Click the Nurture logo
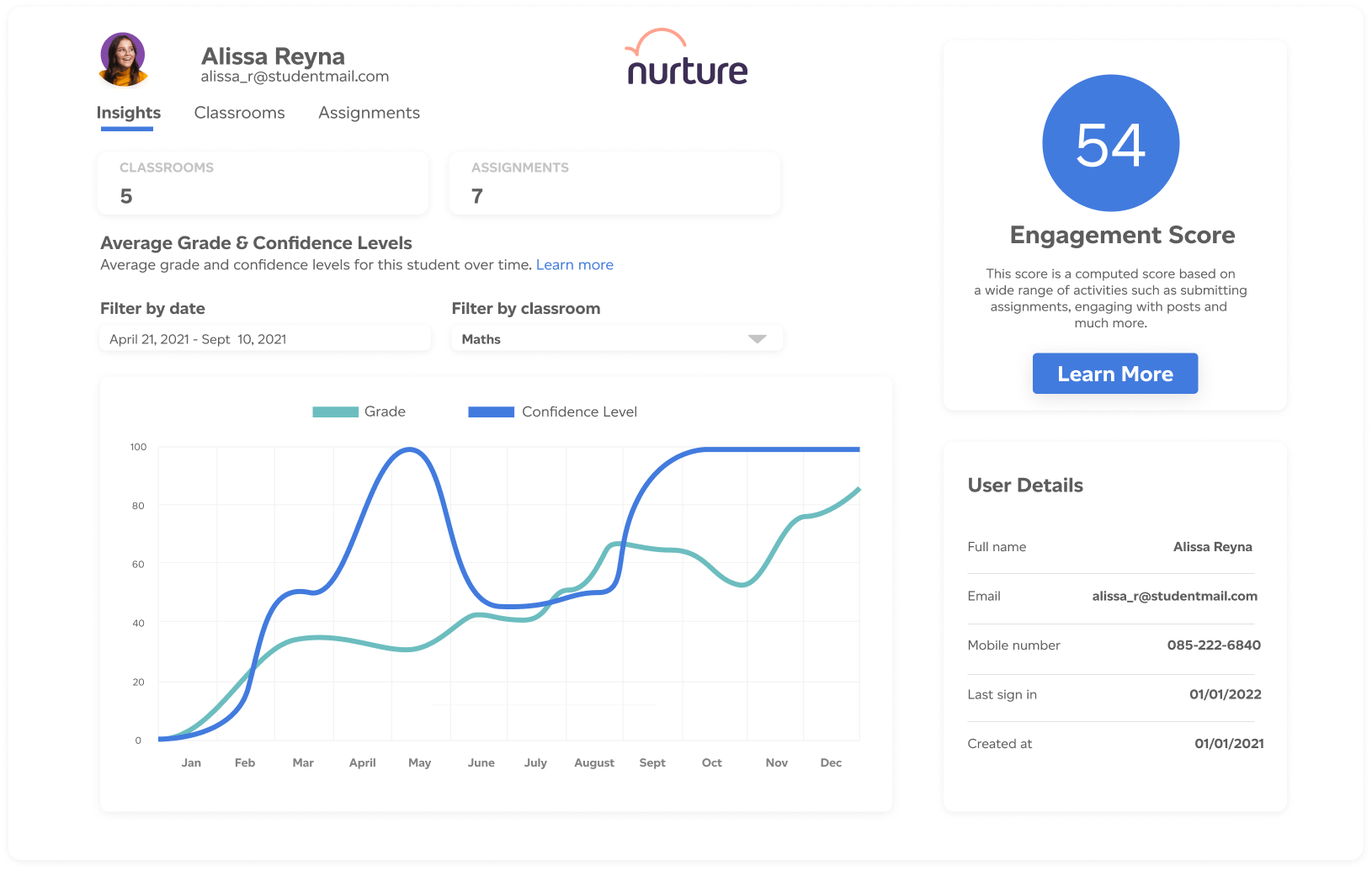This screenshot has height=871, width=1372. point(687,57)
